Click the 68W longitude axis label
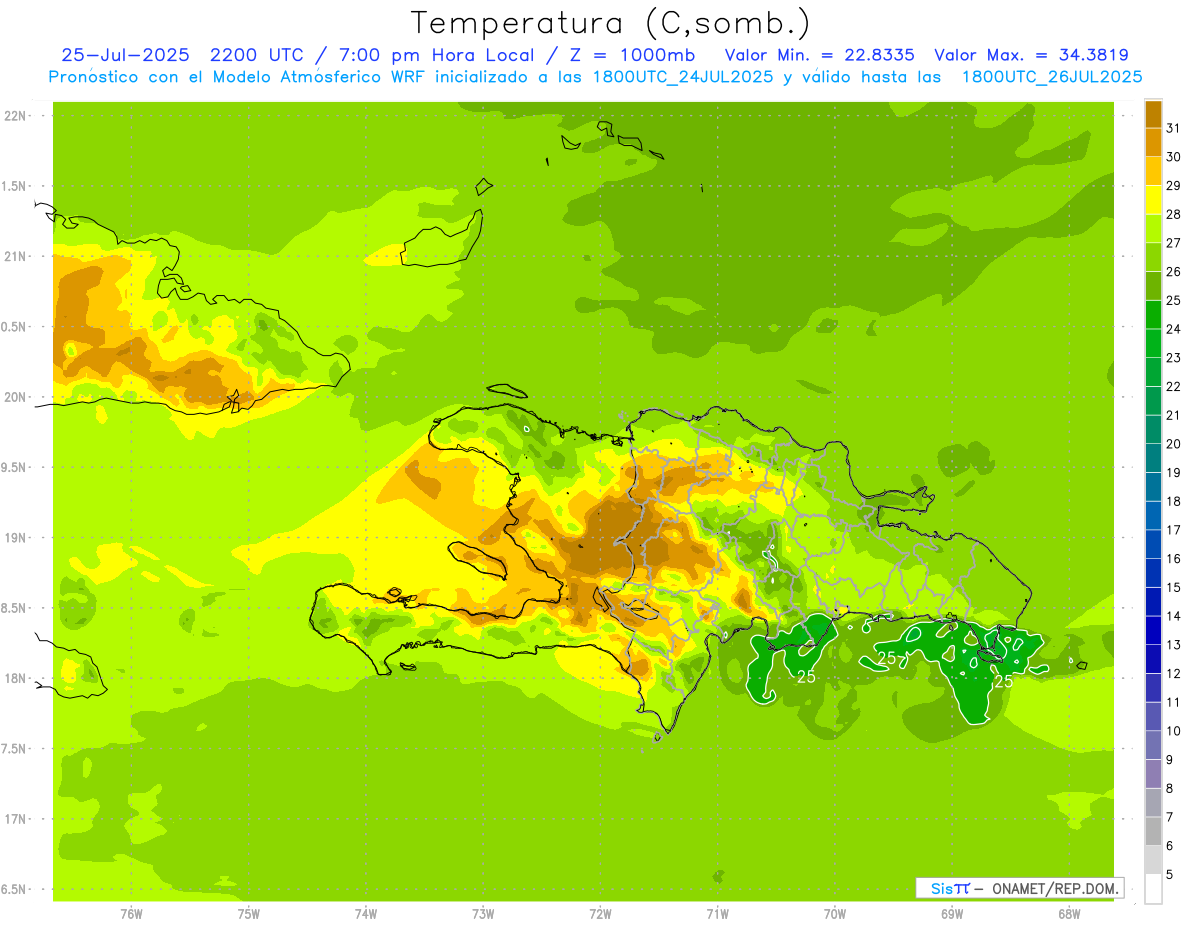This screenshot has width=1200, height=927. click(x=1069, y=913)
